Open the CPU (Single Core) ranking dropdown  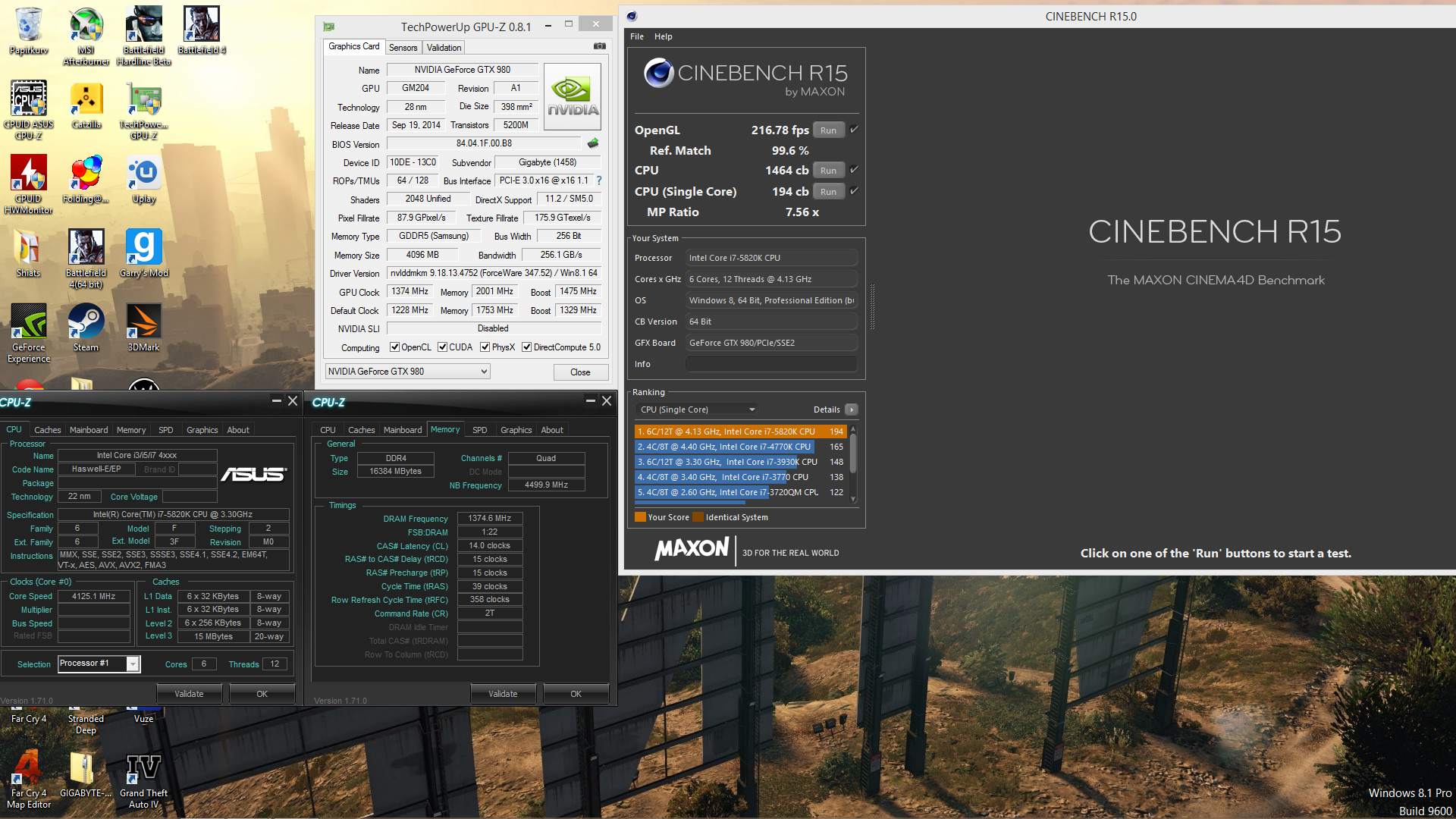pos(697,409)
